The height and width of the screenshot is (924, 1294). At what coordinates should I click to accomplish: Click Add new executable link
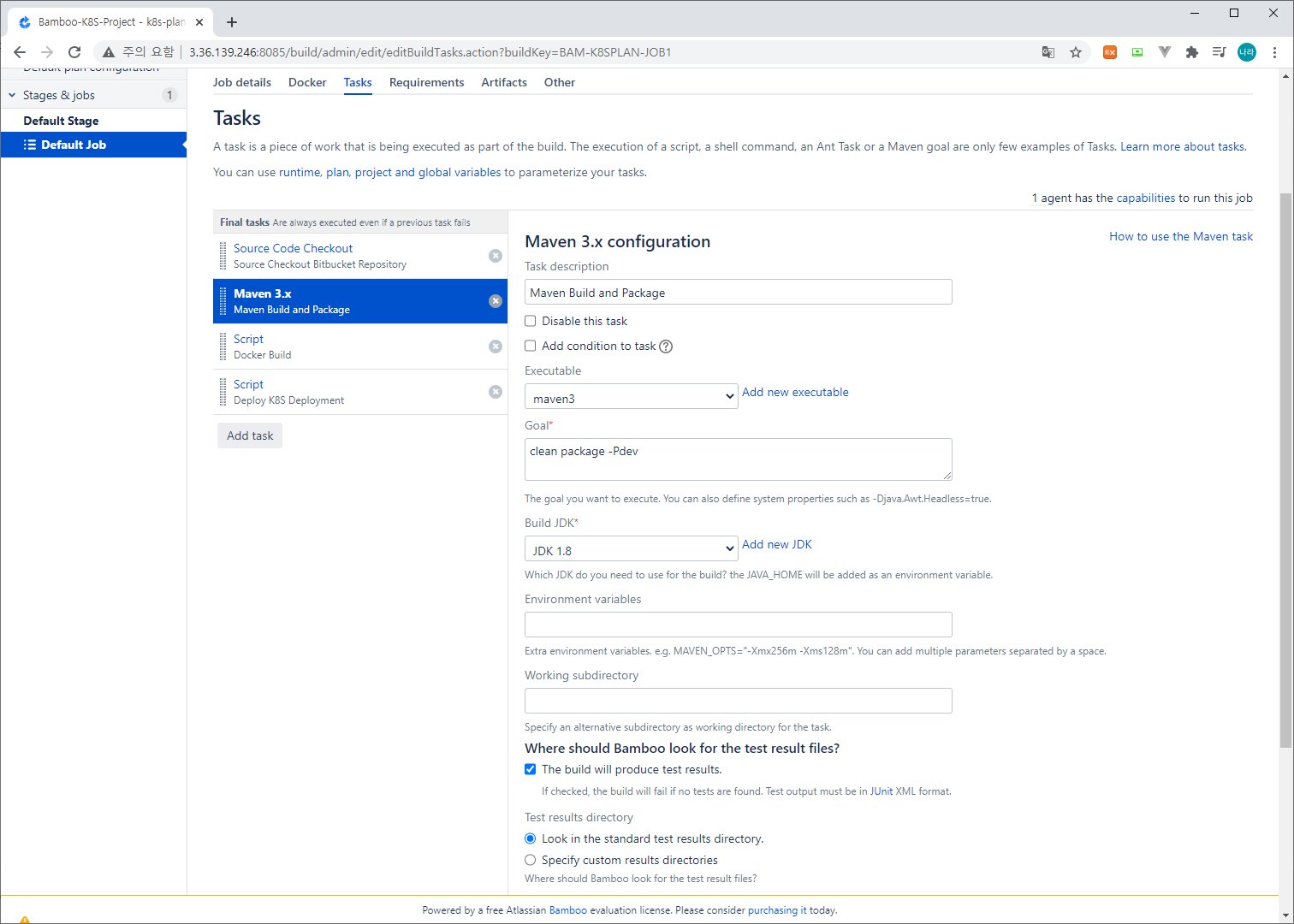tap(795, 392)
